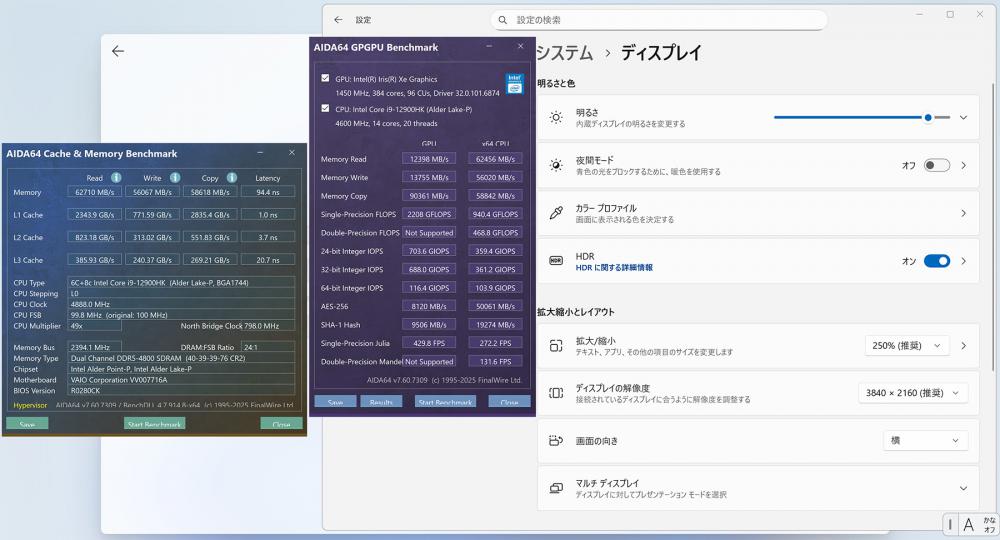Click the Intel logo in GPGPU Benchmark

[x=514, y=83]
